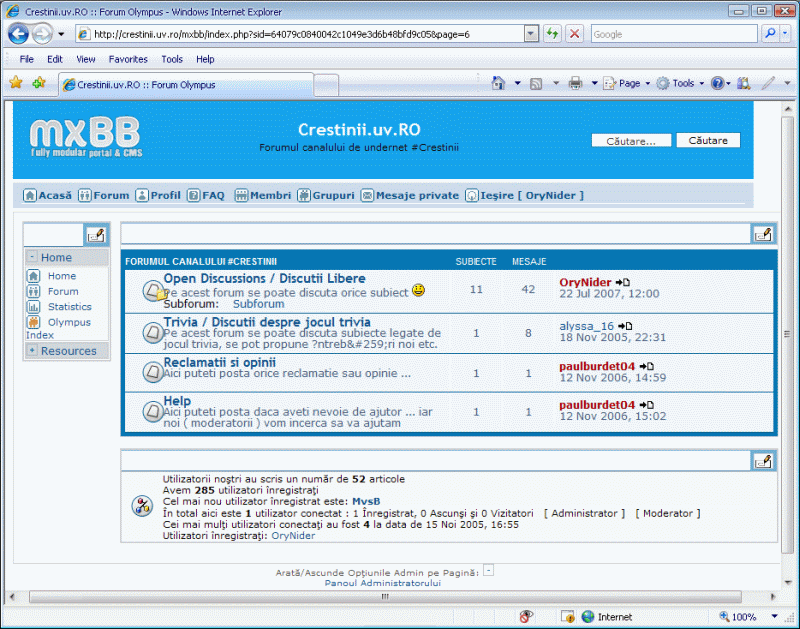Open the Favorites Center star icon
The width and height of the screenshot is (800, 629).
(16, 84)
